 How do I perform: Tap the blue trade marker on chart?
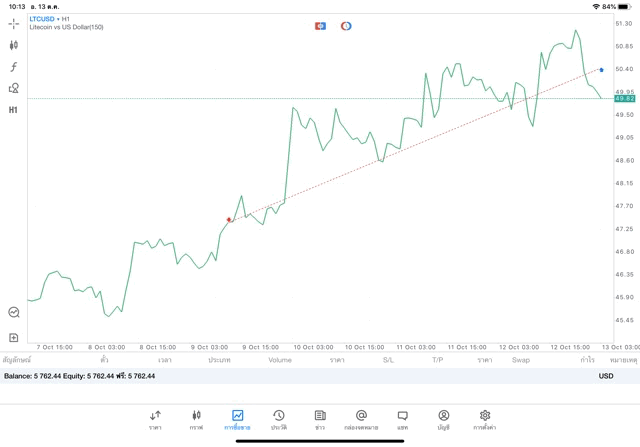(x=601, y=70)
